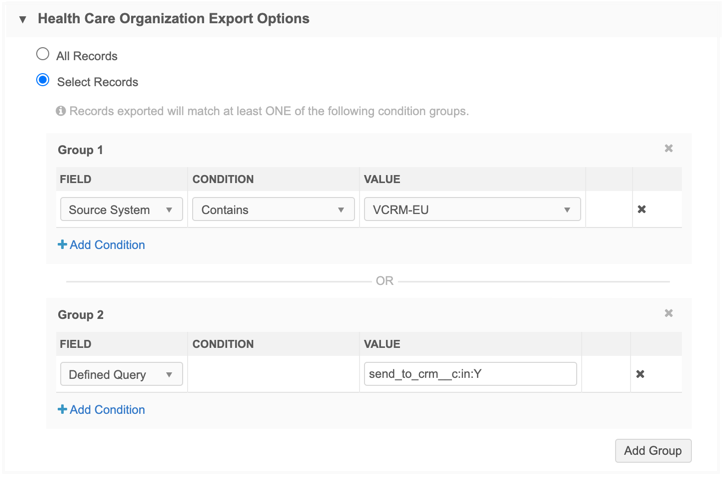Delete Group 1 using its header X icon

pyautogui.click(x=668, y=149)
